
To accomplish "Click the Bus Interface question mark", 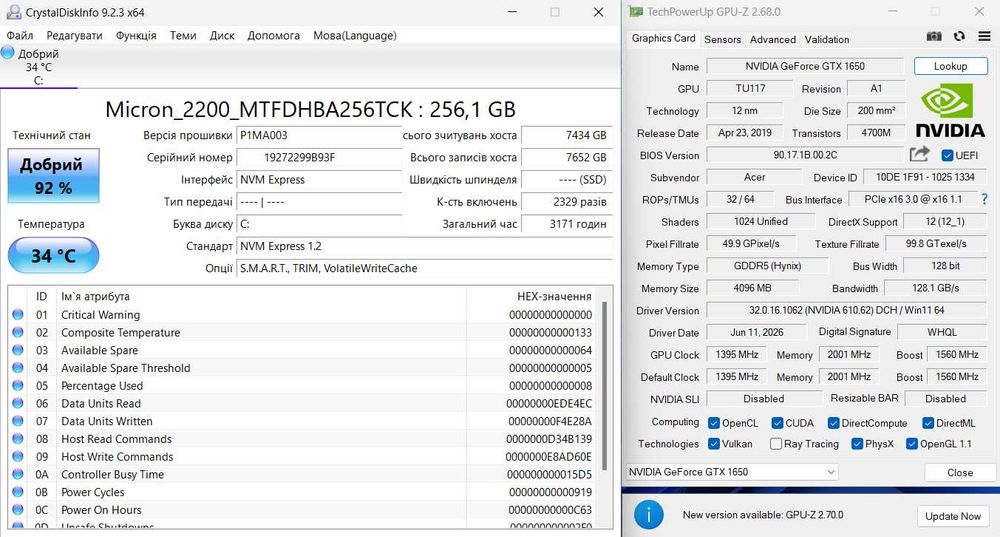I will tap(984, 200).
